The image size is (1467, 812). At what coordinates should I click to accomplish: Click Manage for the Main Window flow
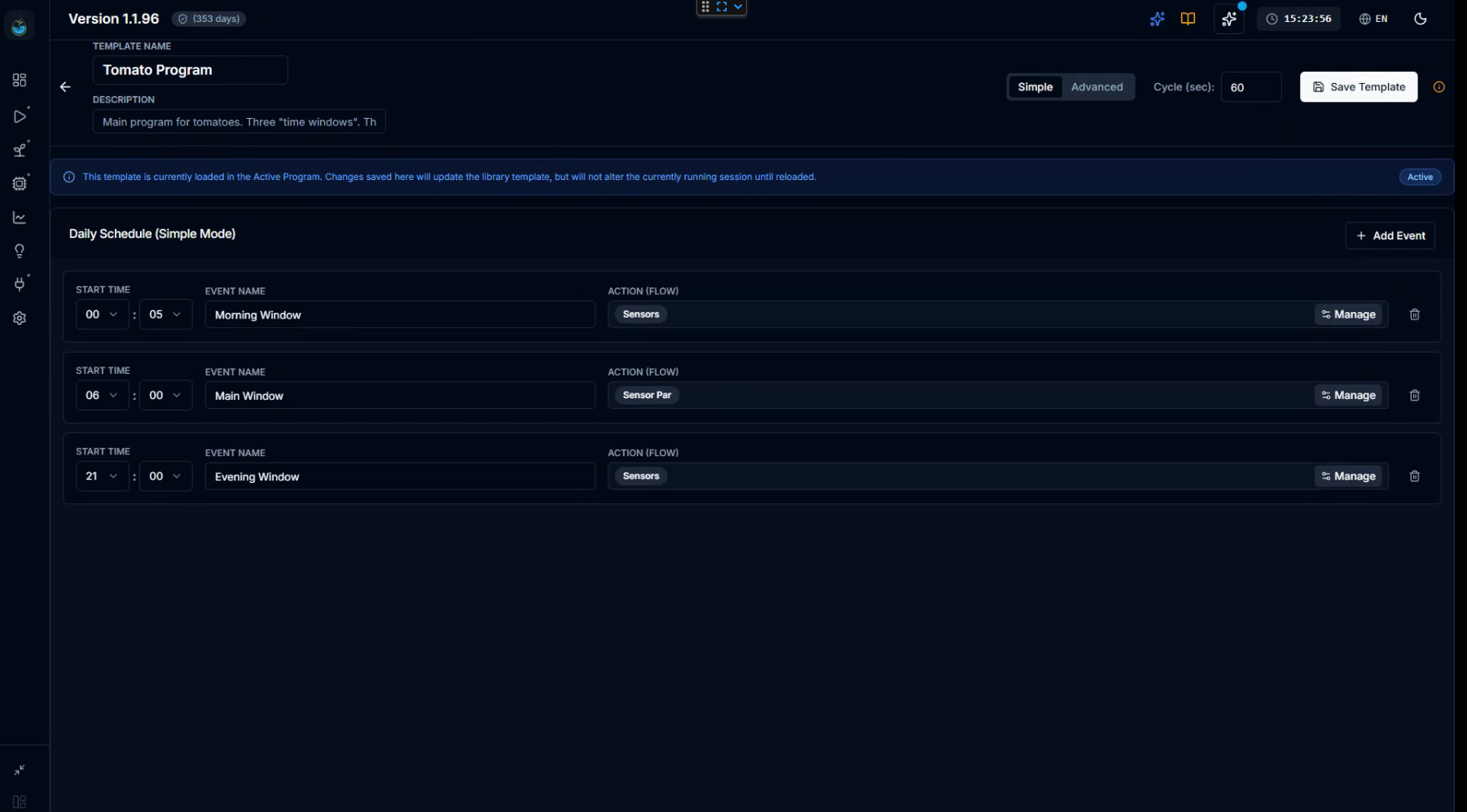1348,395
